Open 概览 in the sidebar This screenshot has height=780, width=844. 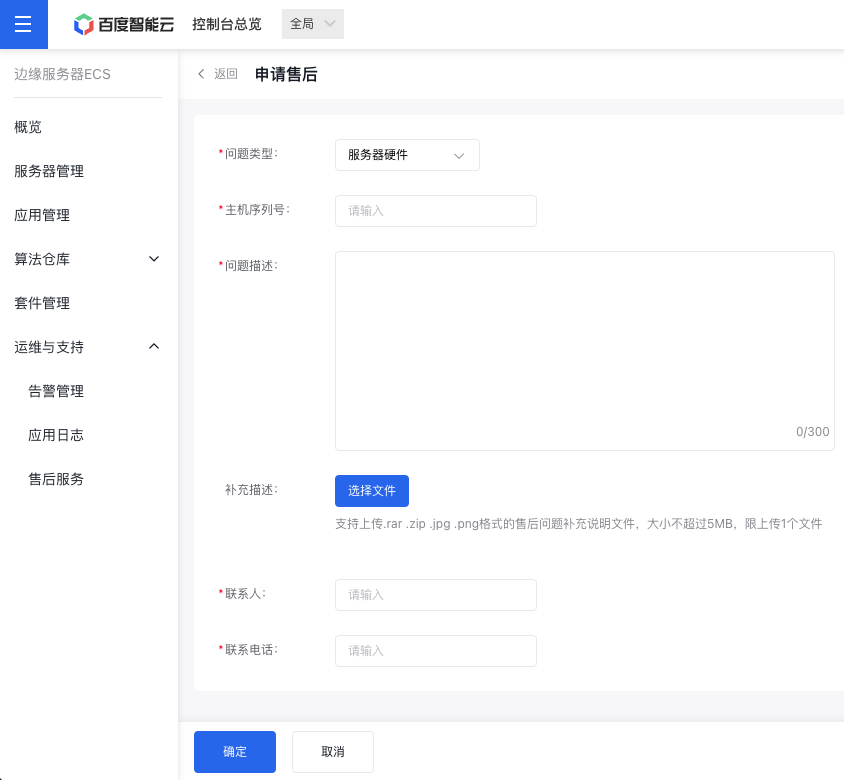(28, 127)
